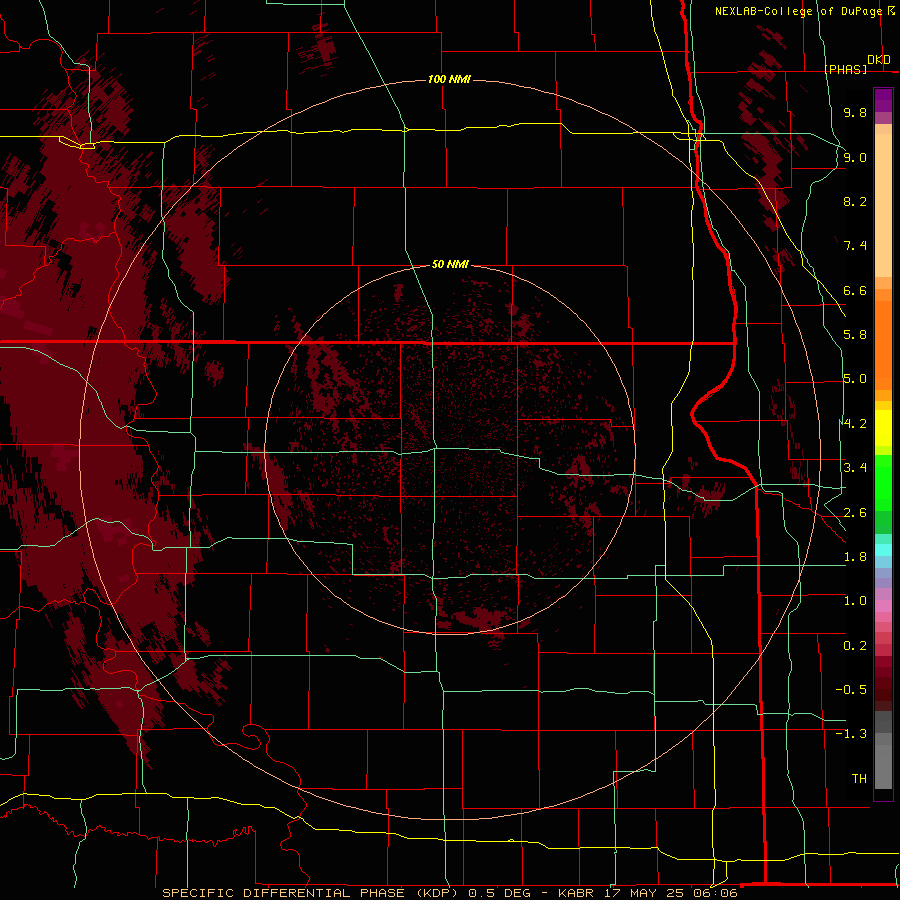This screenshot has height=900, width=900.
Task: Click the 5.8 scale value
Action: (855, 335)
